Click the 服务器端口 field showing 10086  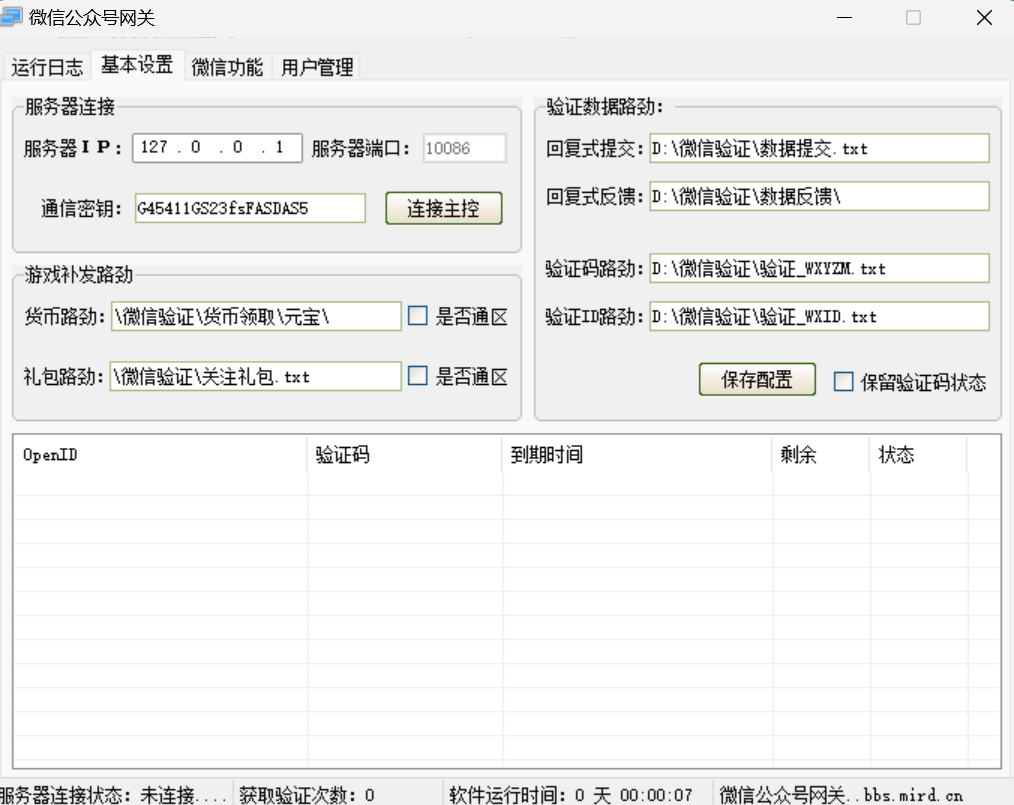tap(464, 148)
